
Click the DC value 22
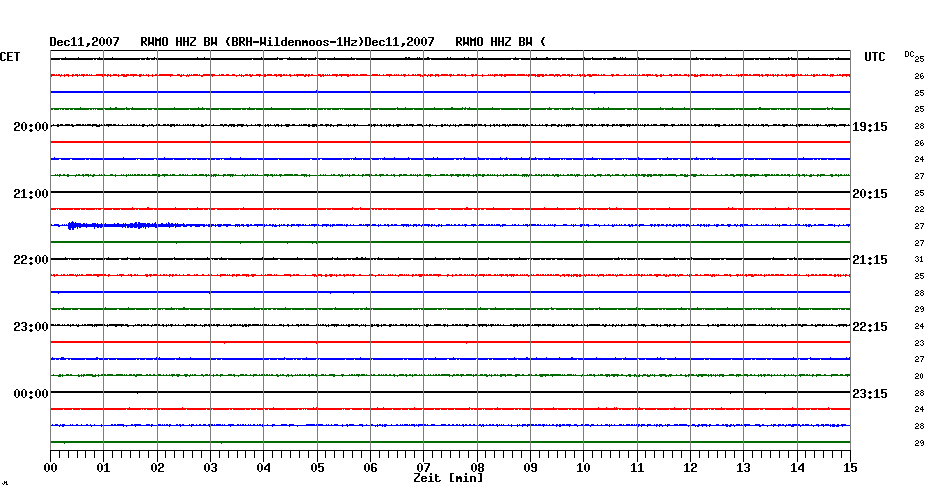pyautogui.click(x=919, y=209)
